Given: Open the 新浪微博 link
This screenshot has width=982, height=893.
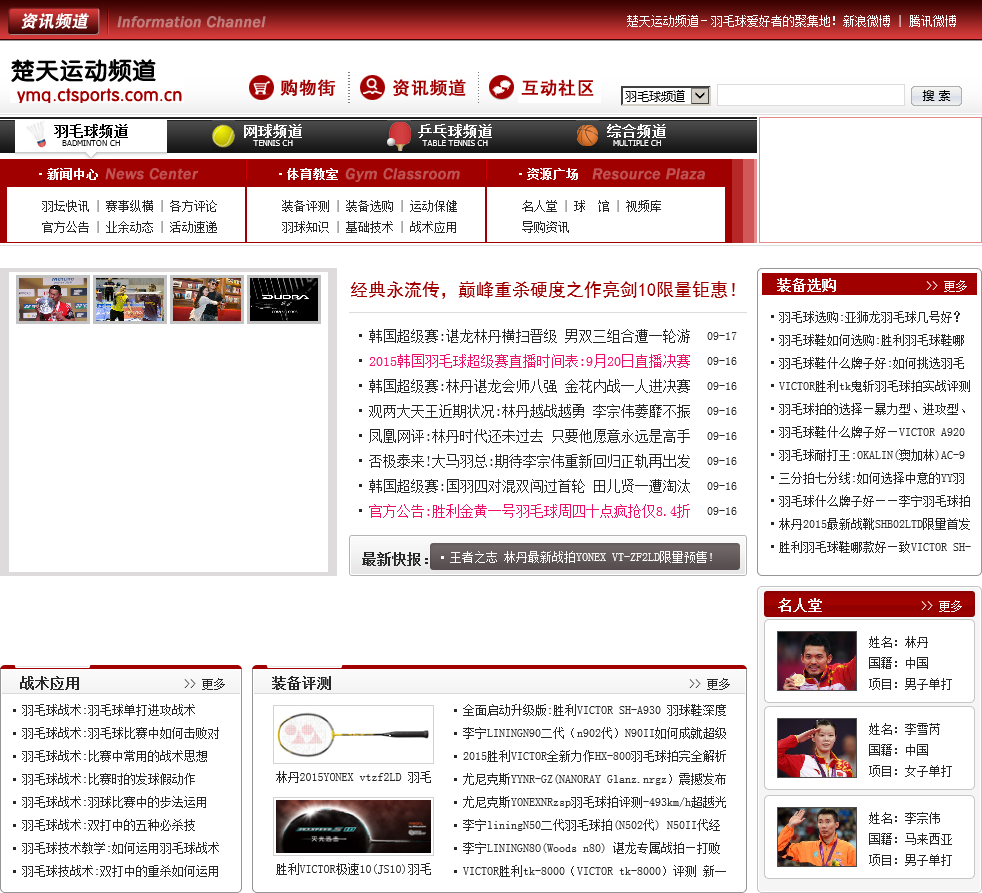Looking at the screenshot, I should pyautogui.click(x=866, y=21).
